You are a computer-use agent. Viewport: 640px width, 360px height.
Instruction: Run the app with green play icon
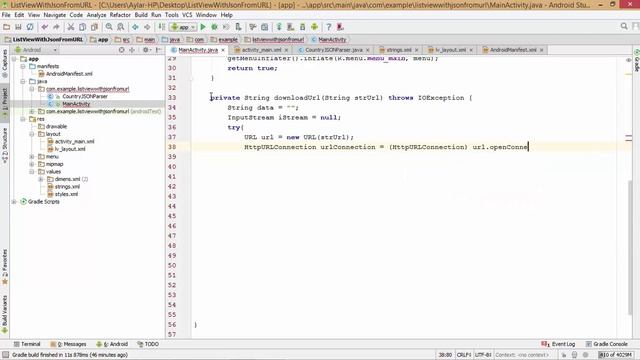[203, 27]
